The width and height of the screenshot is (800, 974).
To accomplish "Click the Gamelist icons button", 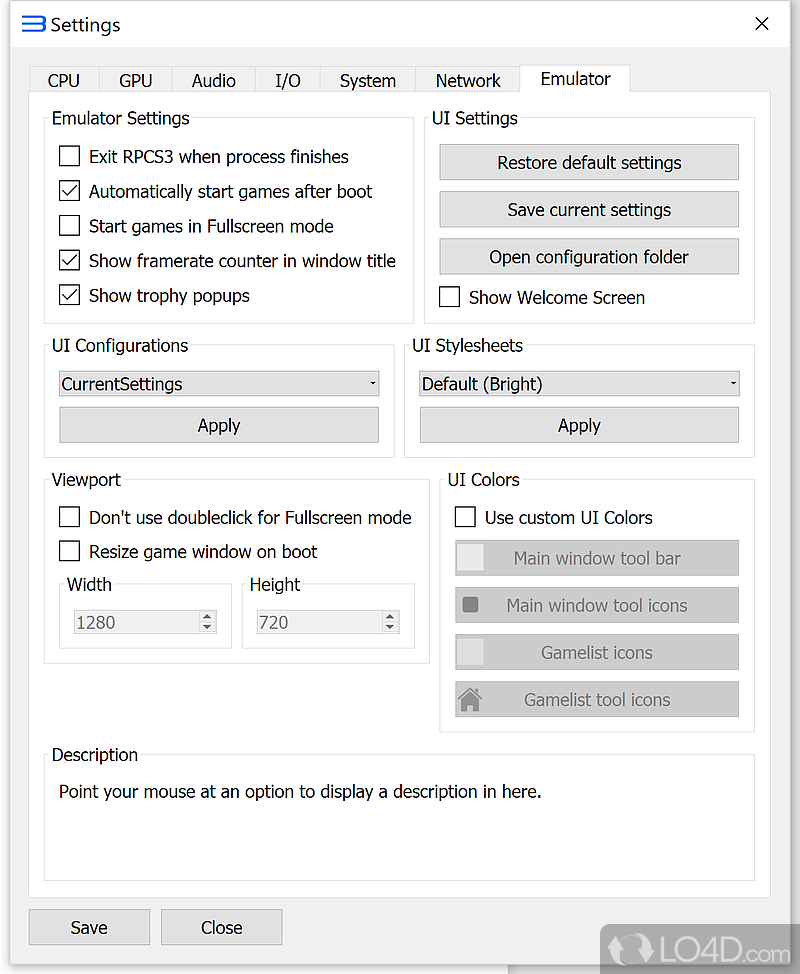I will (597, 652).
